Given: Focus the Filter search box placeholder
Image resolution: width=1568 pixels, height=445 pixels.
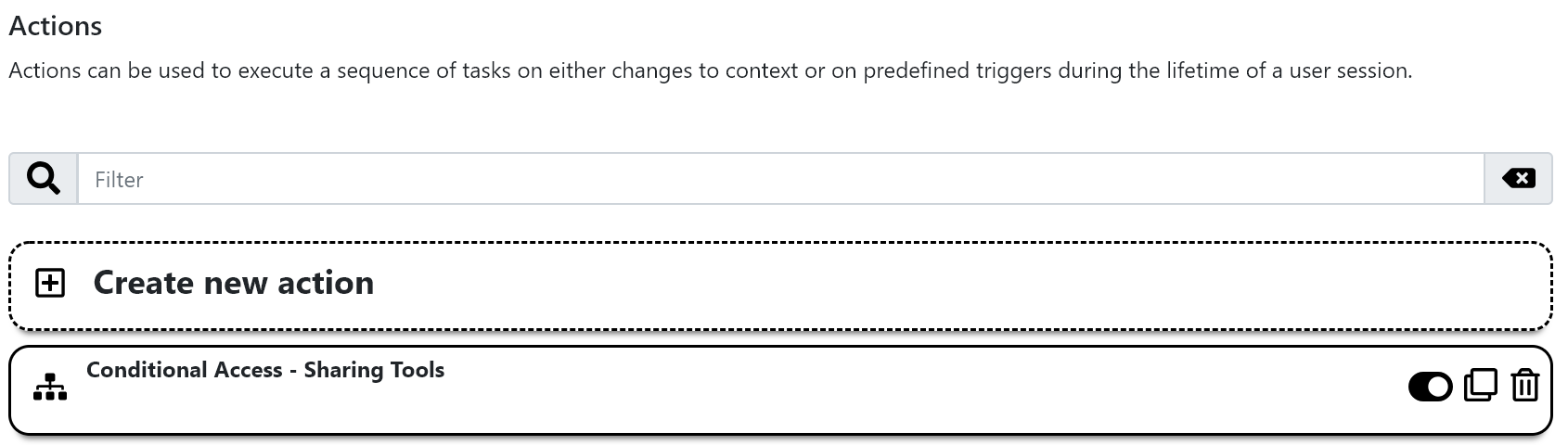Looking at the screenshot, I should tap(120, 179).
